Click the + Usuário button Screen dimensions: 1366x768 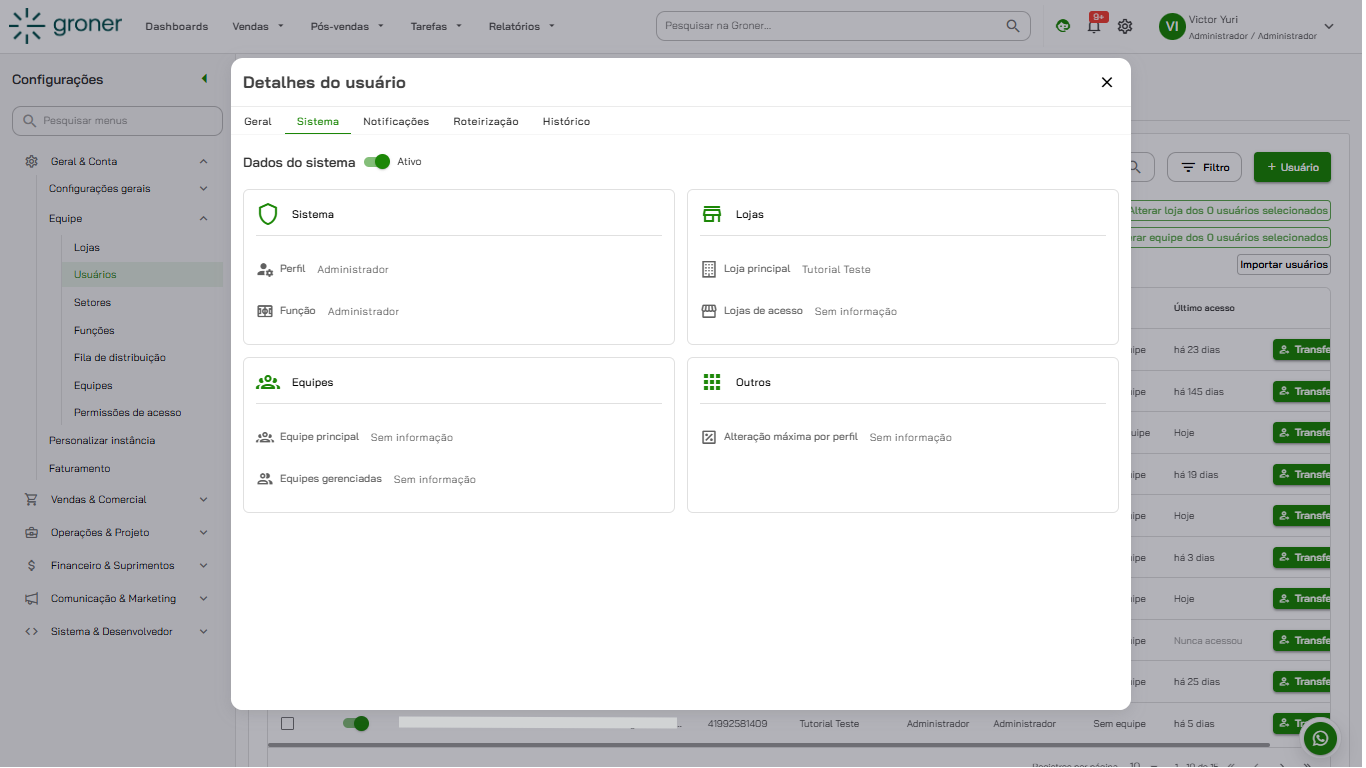(x=1292, y=167)
